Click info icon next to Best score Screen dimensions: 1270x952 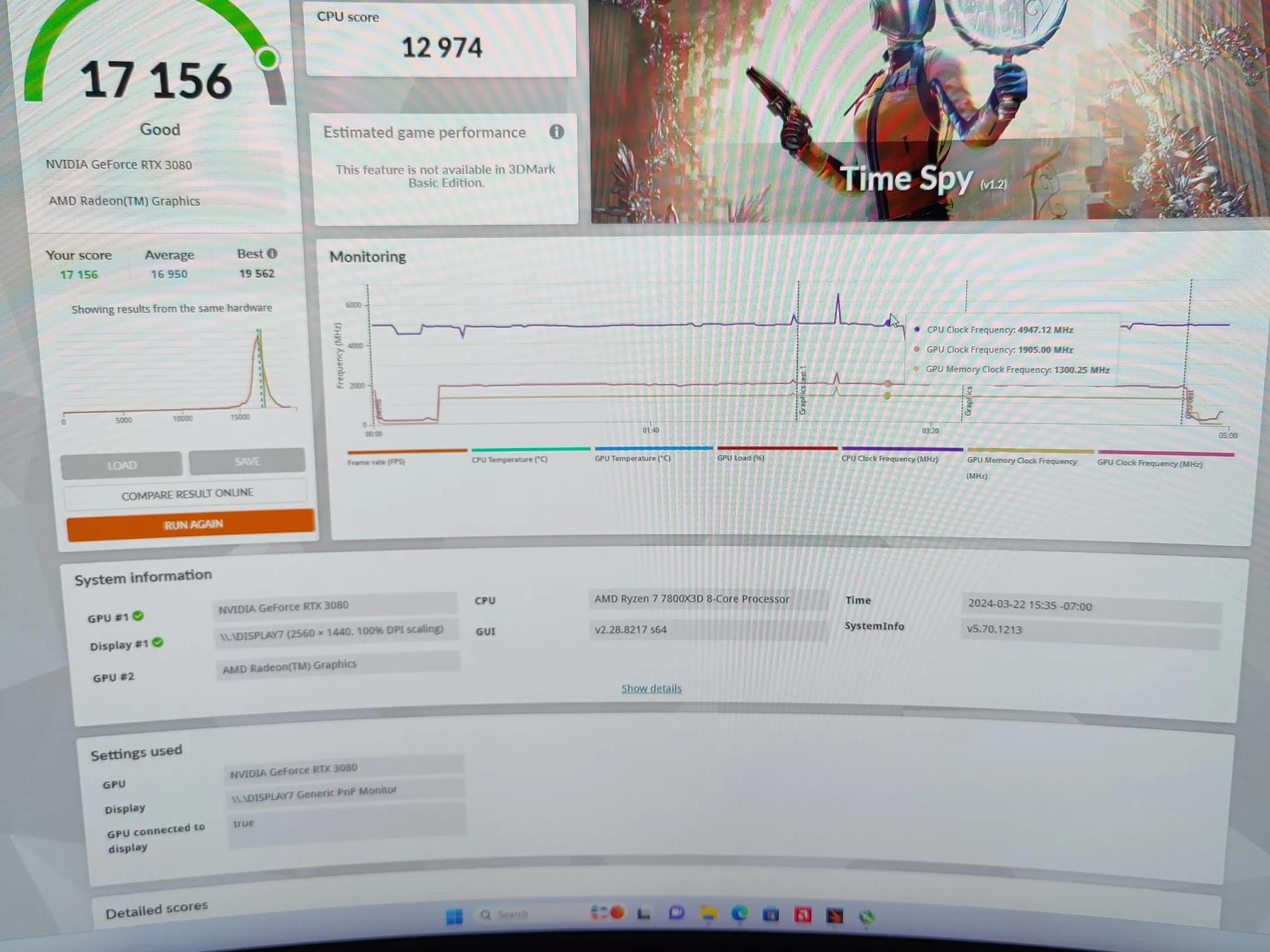coord(272,253)
